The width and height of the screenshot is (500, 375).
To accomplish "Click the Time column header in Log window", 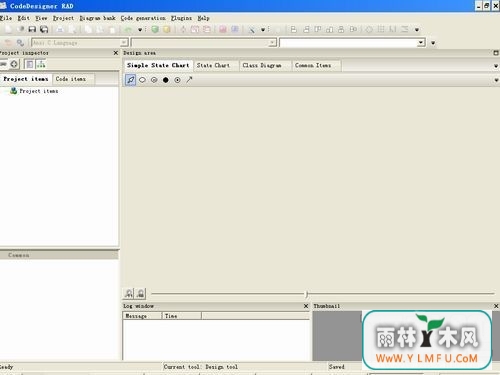I will [182, 316].
